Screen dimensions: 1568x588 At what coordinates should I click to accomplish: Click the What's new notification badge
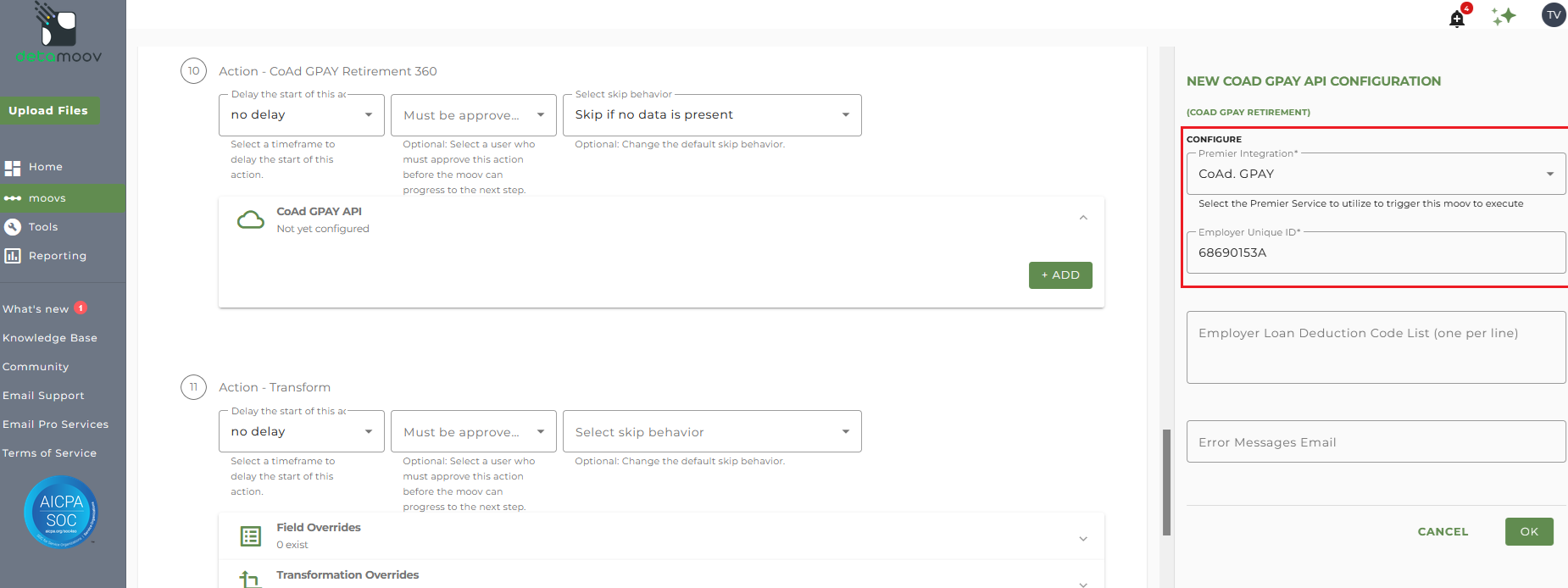click(81, 308)
